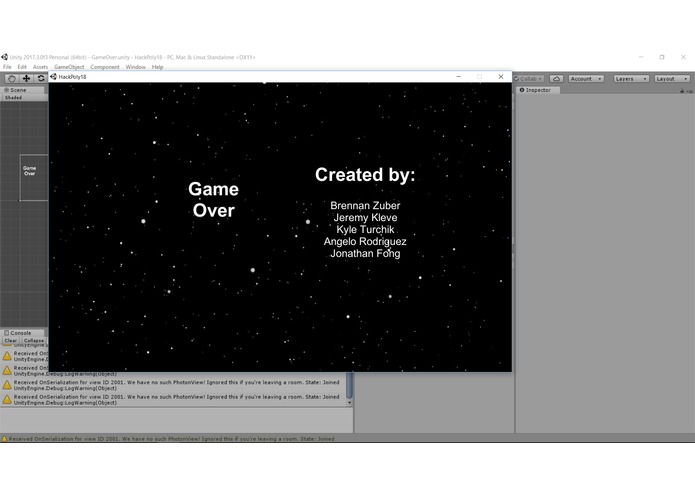Select the second-to-last OnSerialization warning message
The image size is (695, 494).
(x=176, y=385)
